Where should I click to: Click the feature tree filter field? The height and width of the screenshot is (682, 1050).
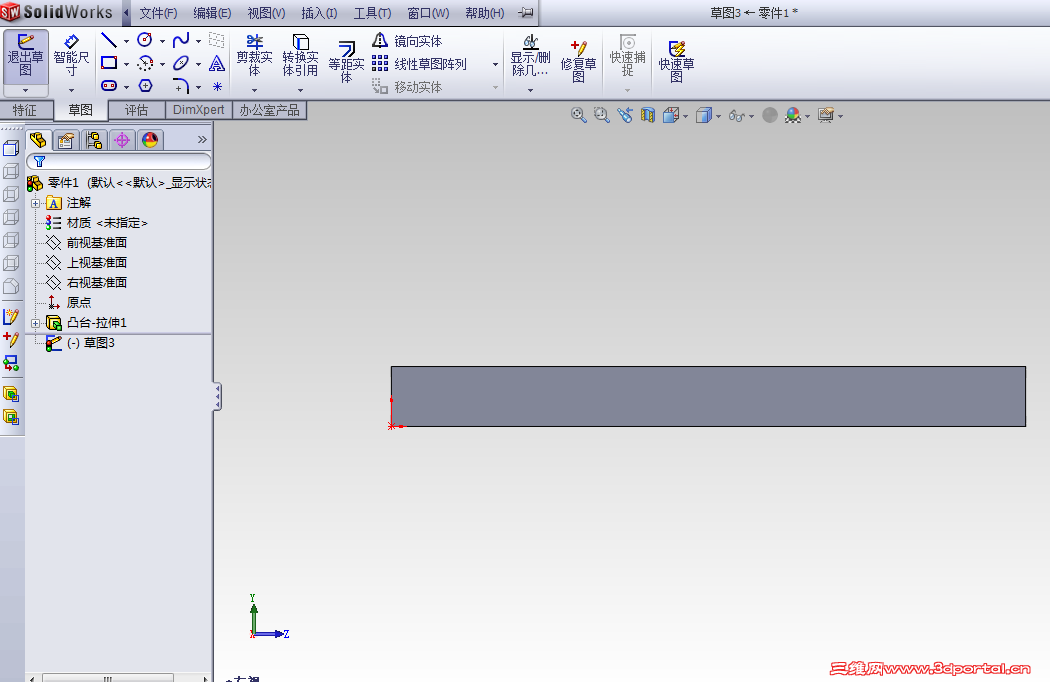pyautogui.click(x=119, y=161)
